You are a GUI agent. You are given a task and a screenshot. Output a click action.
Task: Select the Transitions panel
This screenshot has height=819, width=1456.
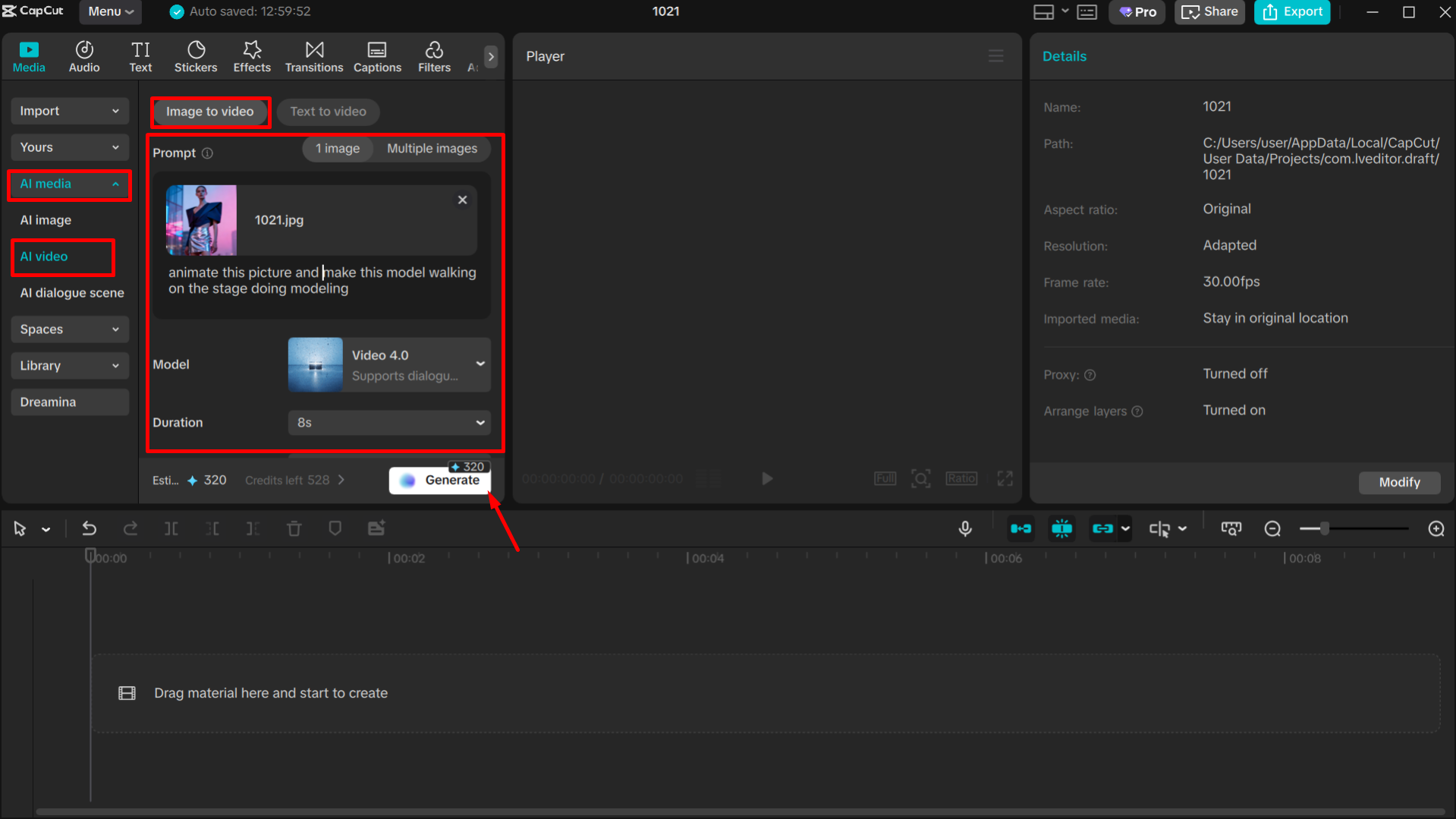point(313,55)
